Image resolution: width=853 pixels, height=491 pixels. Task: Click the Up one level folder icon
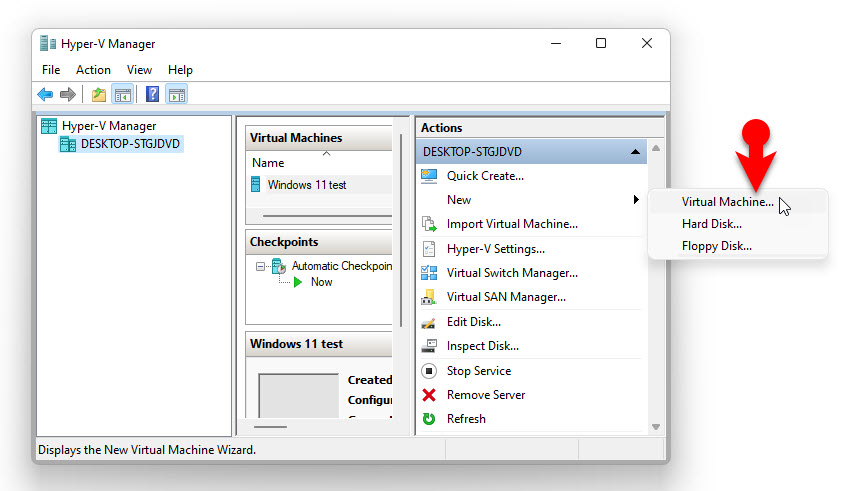point(98,95)
